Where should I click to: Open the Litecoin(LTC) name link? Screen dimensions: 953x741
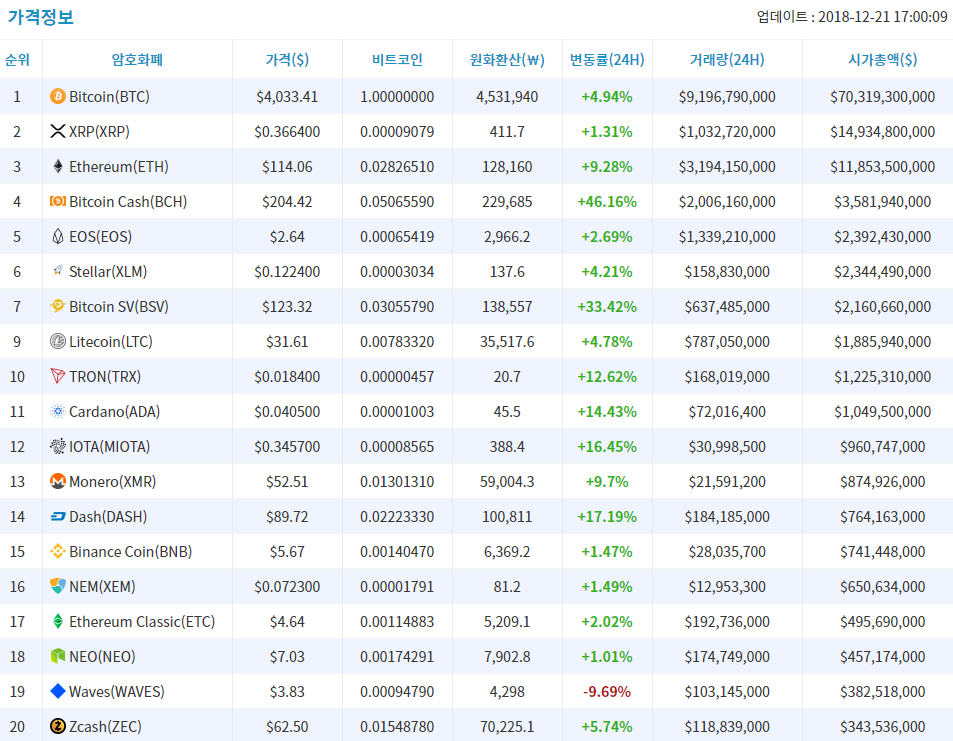pos(111,342)
